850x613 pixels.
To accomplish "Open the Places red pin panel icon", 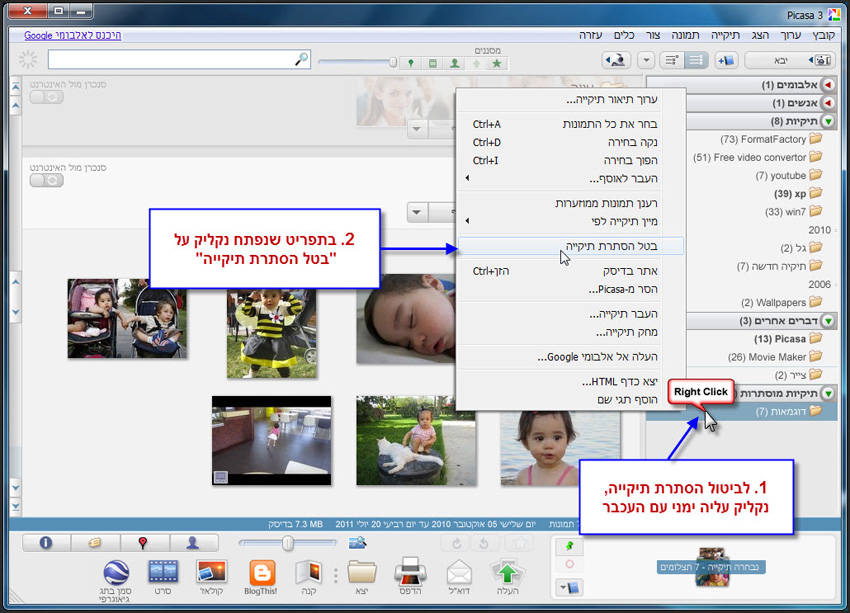I will coord(143,543).
